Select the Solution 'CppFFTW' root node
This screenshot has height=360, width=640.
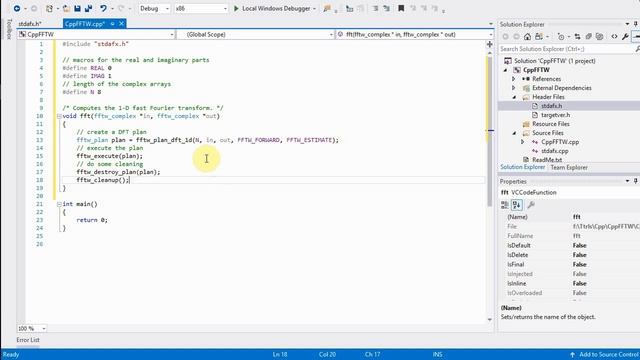point(549,61)
